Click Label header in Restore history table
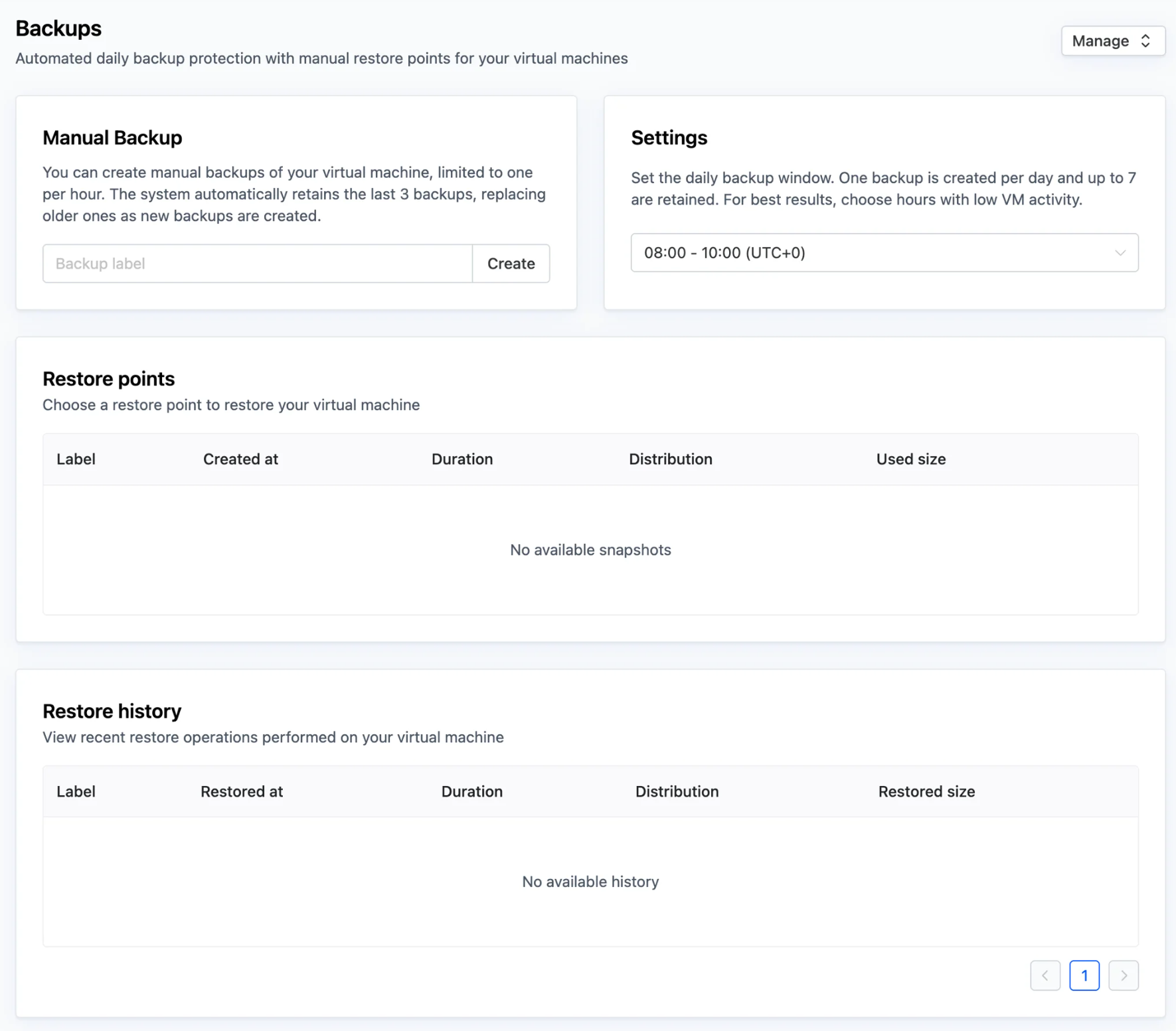The image size is (1176, 1031). click(76, 791)
